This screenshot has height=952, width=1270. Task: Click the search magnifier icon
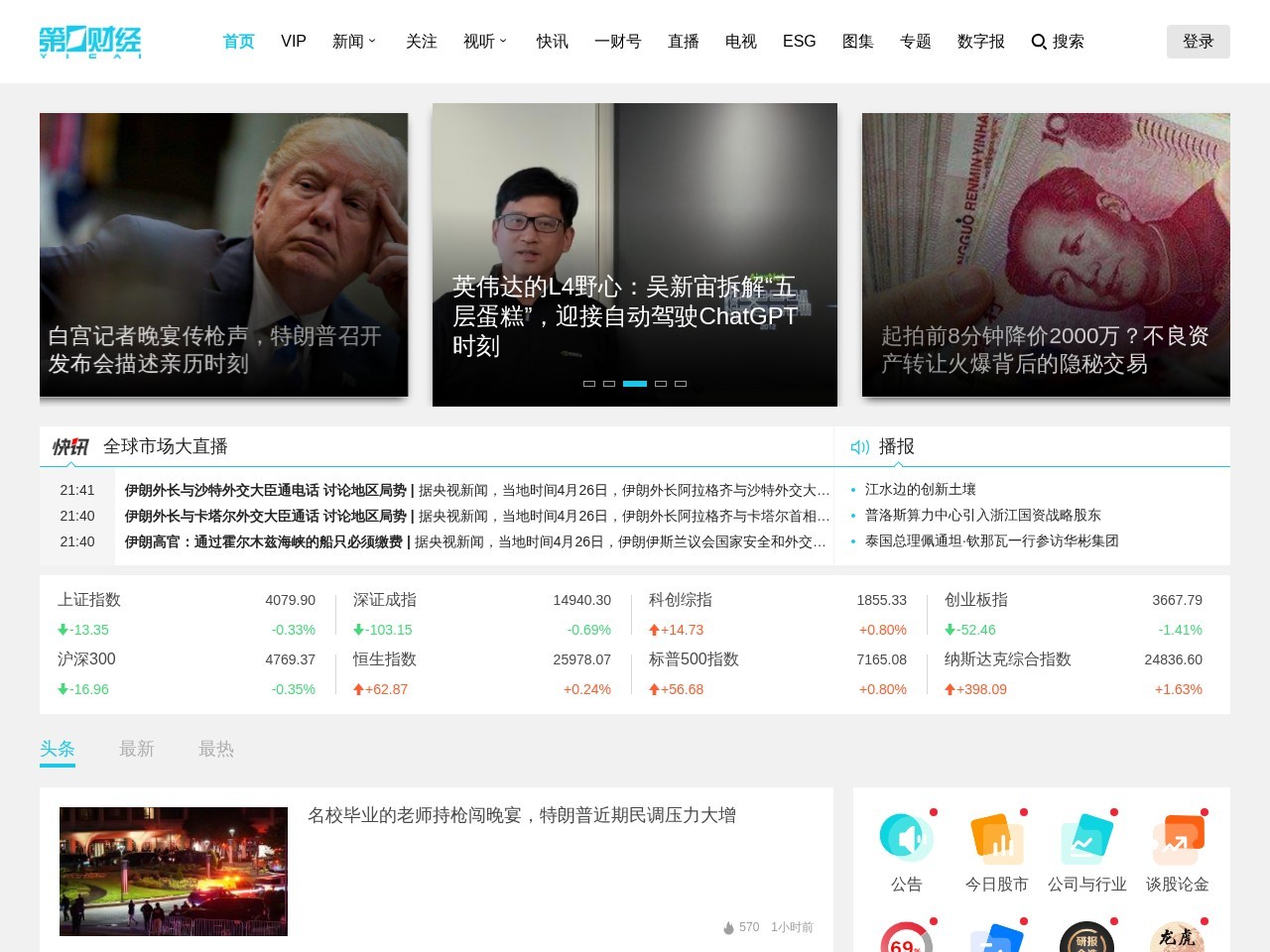[x=1038, y=42]
